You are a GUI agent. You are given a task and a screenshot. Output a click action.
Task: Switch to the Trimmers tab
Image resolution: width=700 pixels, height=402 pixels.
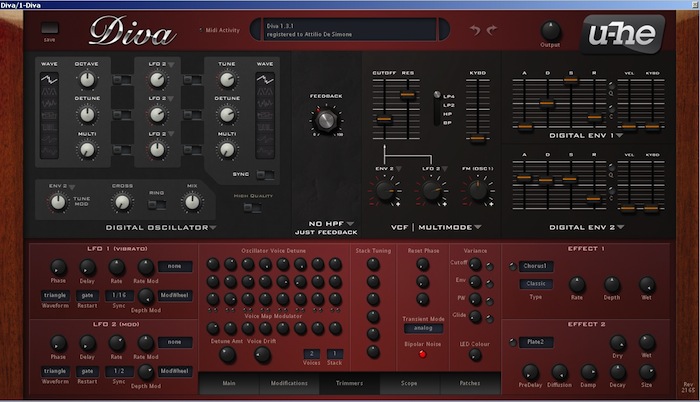coord(350,383)
